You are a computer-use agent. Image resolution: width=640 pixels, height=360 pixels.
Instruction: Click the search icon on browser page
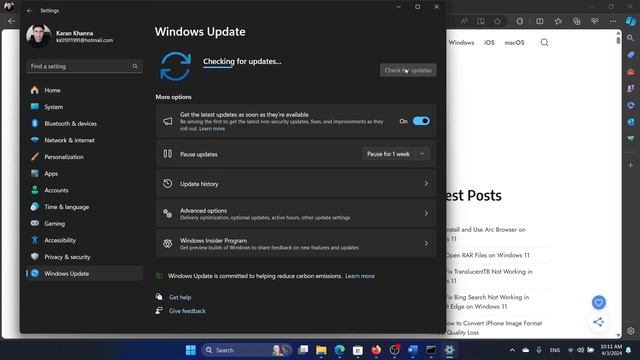(544, 42)
